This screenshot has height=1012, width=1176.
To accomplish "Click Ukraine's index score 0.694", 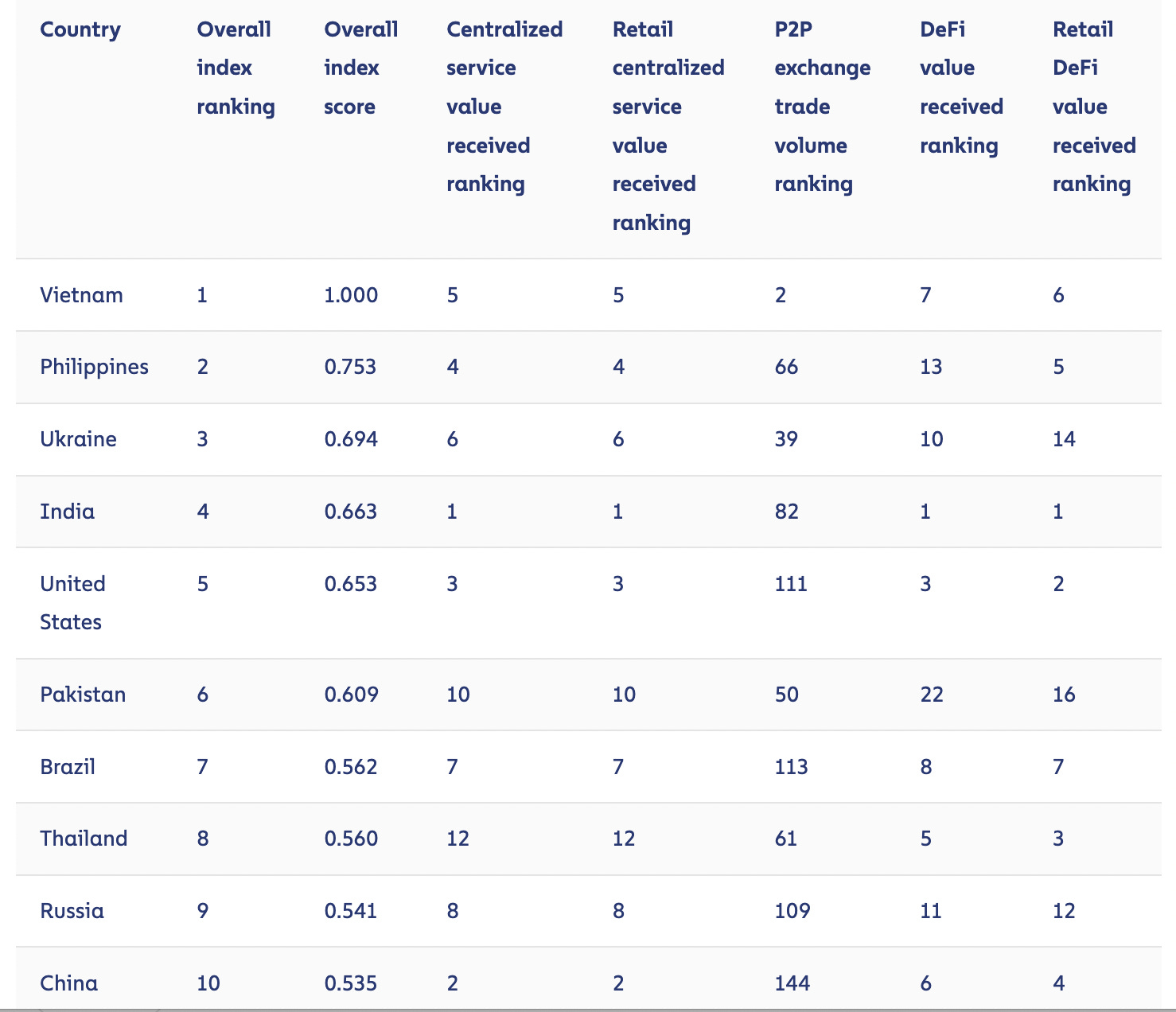I will coord(351,439).
